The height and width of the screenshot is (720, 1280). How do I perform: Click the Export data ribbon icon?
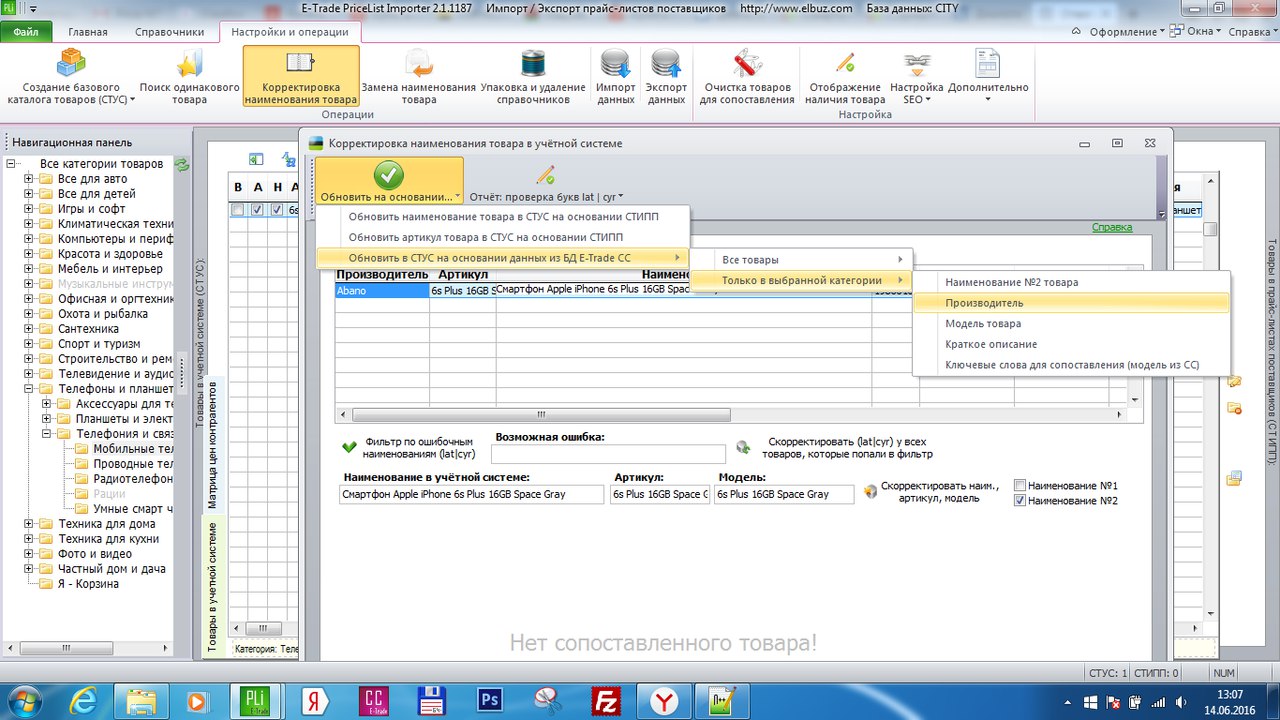(666, 77)
